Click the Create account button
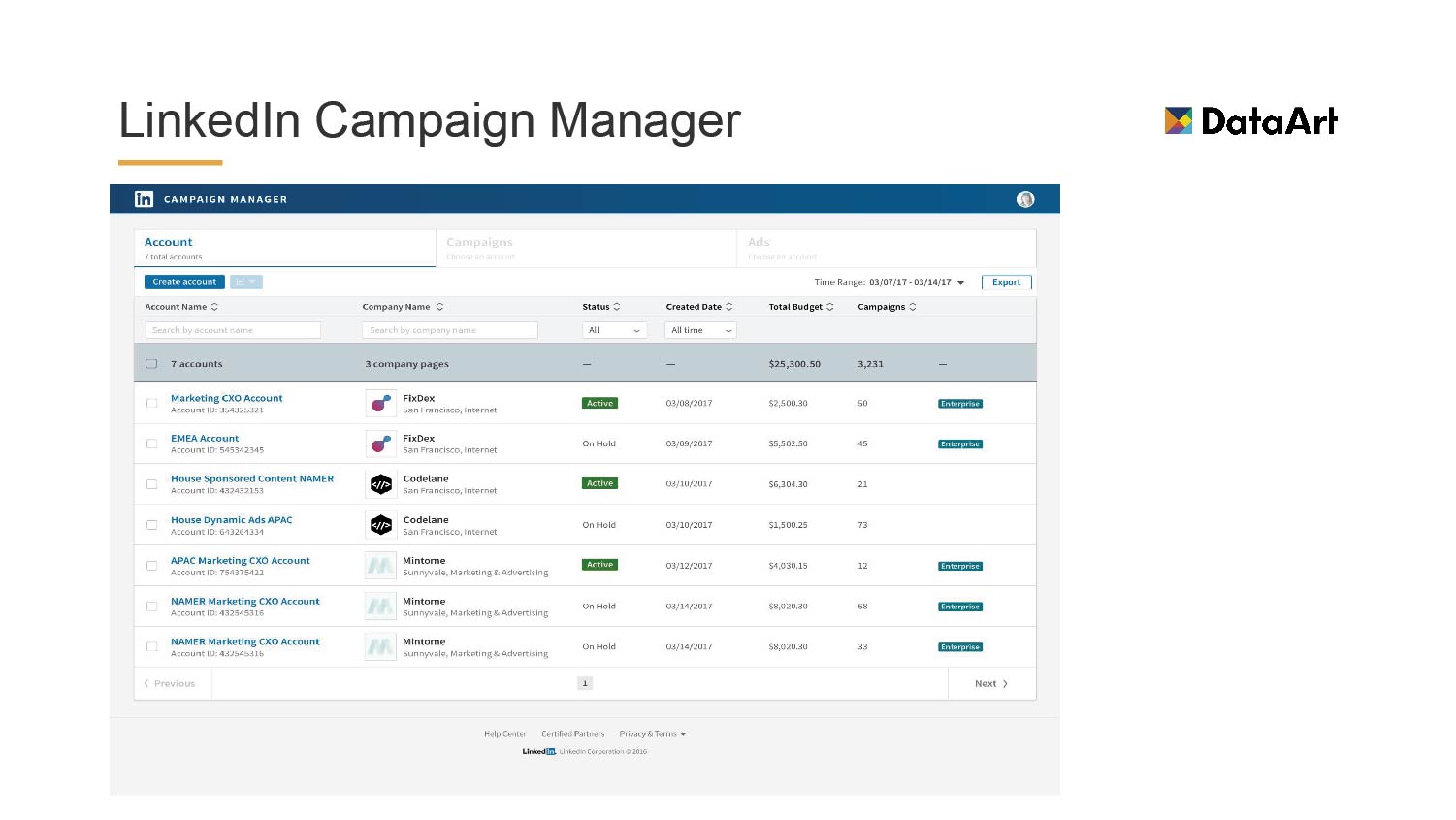The height and width of the screenshot is (820, 1456). point(184,282)
